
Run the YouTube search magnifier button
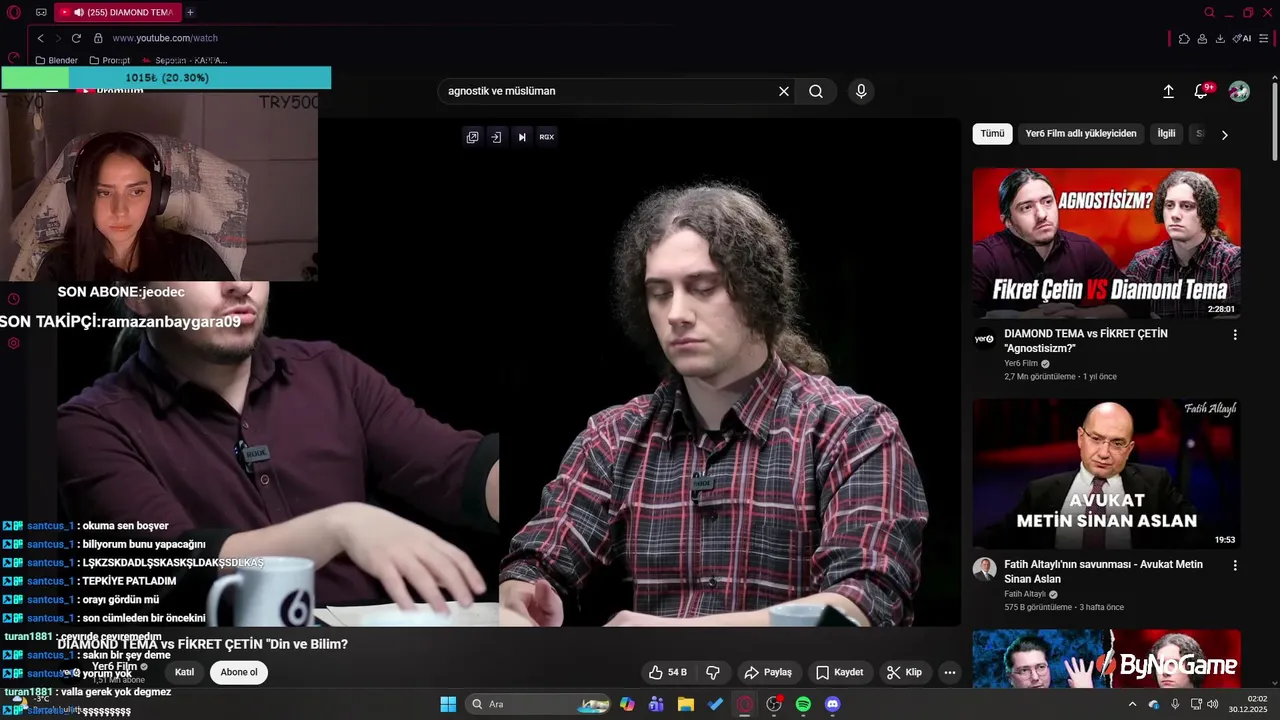(816, 91)
